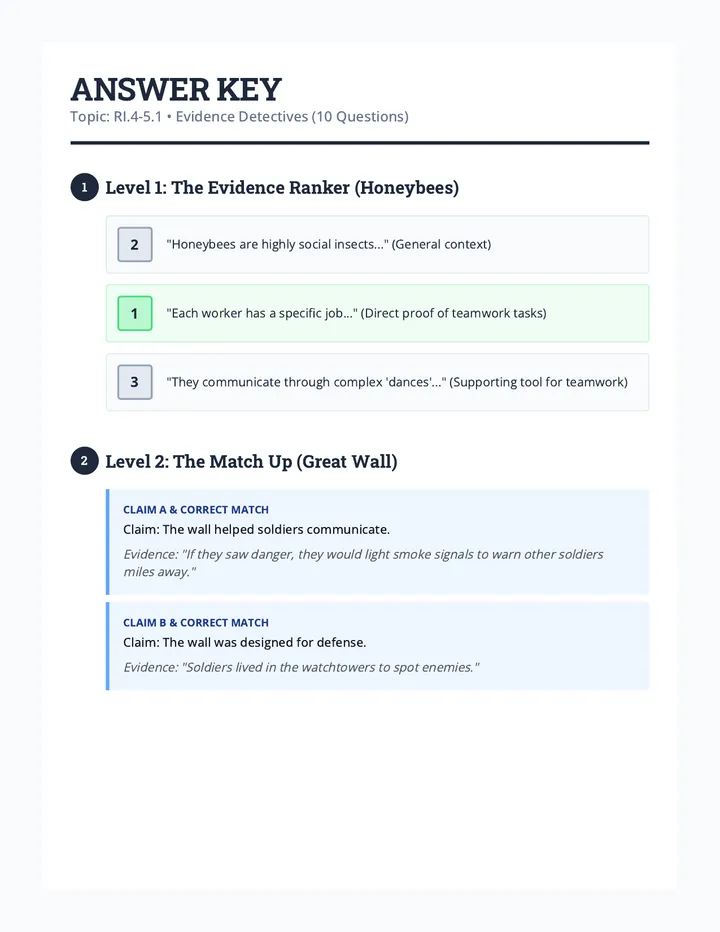Click Level 1: The Evidence Ranker heading
The width and height of the screenshot is (720, 932).
(x=282, y=188)
